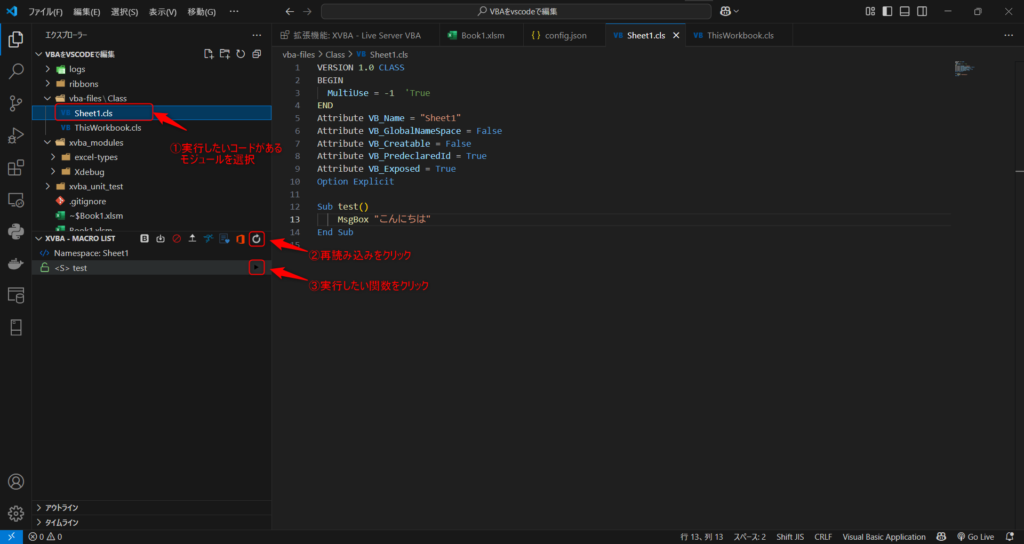The height and width of the screenshot is (544, 1024).
Task: Click the Shift JIS encoding indicator
Action: point(789,537)
